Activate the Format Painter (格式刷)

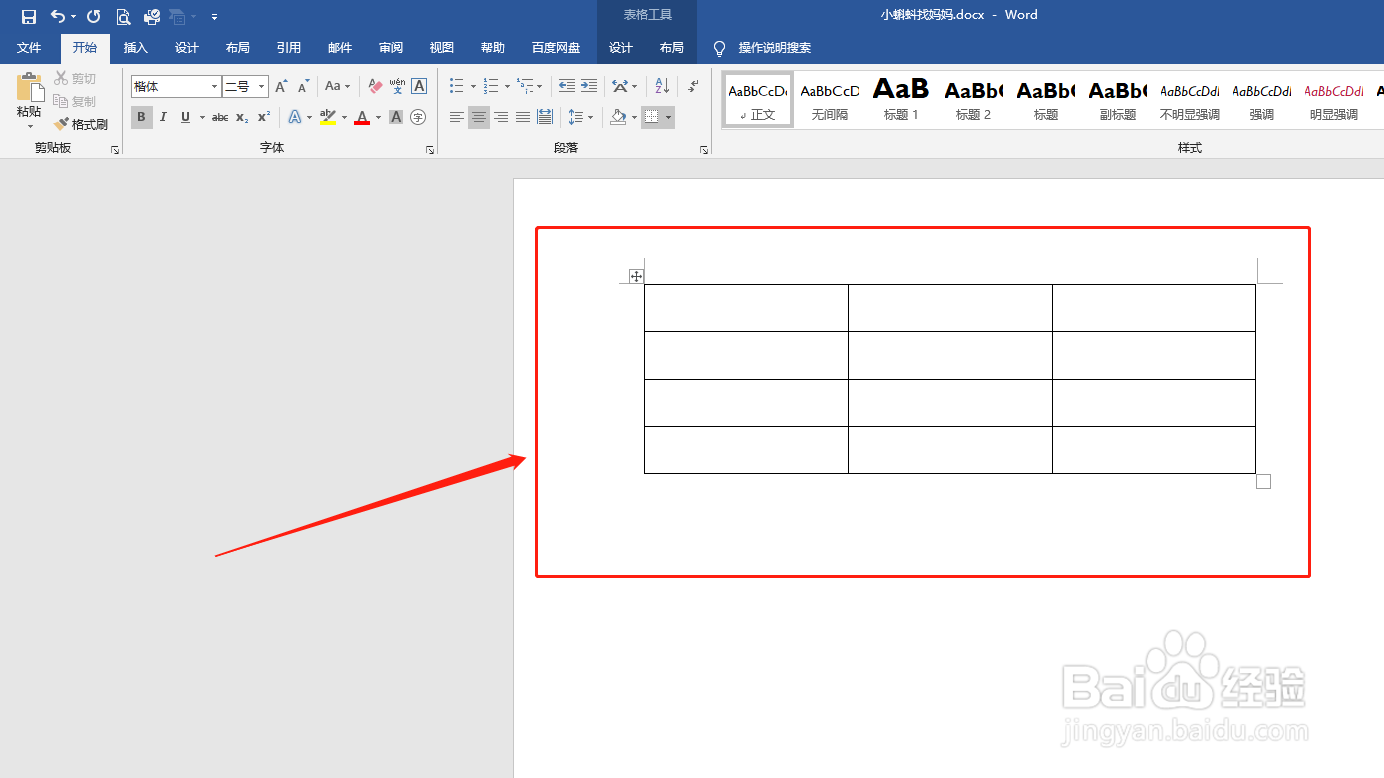[81, 125]
